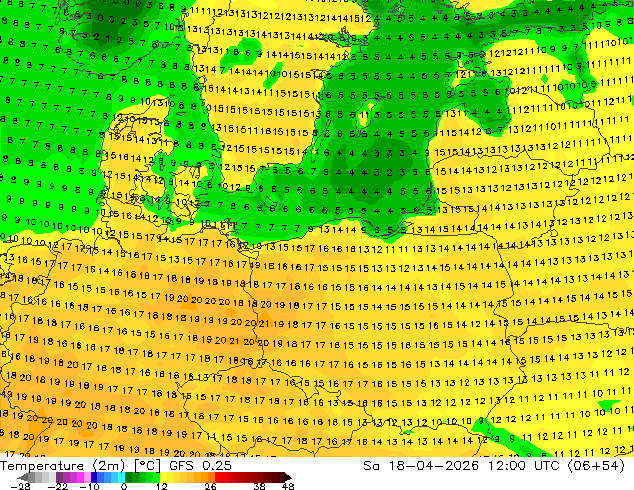Click the '26' label under the color scale
The image size is (634, 490).
[x=210, y=486]
